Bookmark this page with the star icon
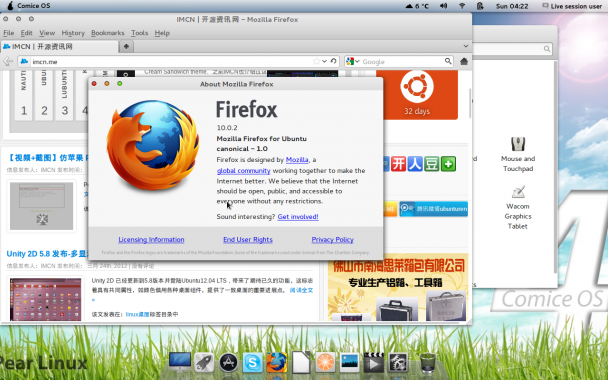The image size is (608, 380). (x=316, y=61)
